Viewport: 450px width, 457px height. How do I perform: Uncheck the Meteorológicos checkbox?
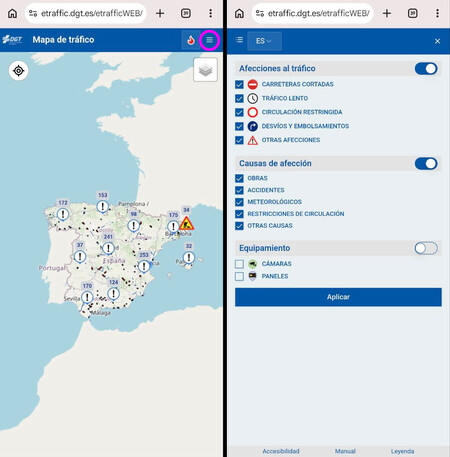239,202
